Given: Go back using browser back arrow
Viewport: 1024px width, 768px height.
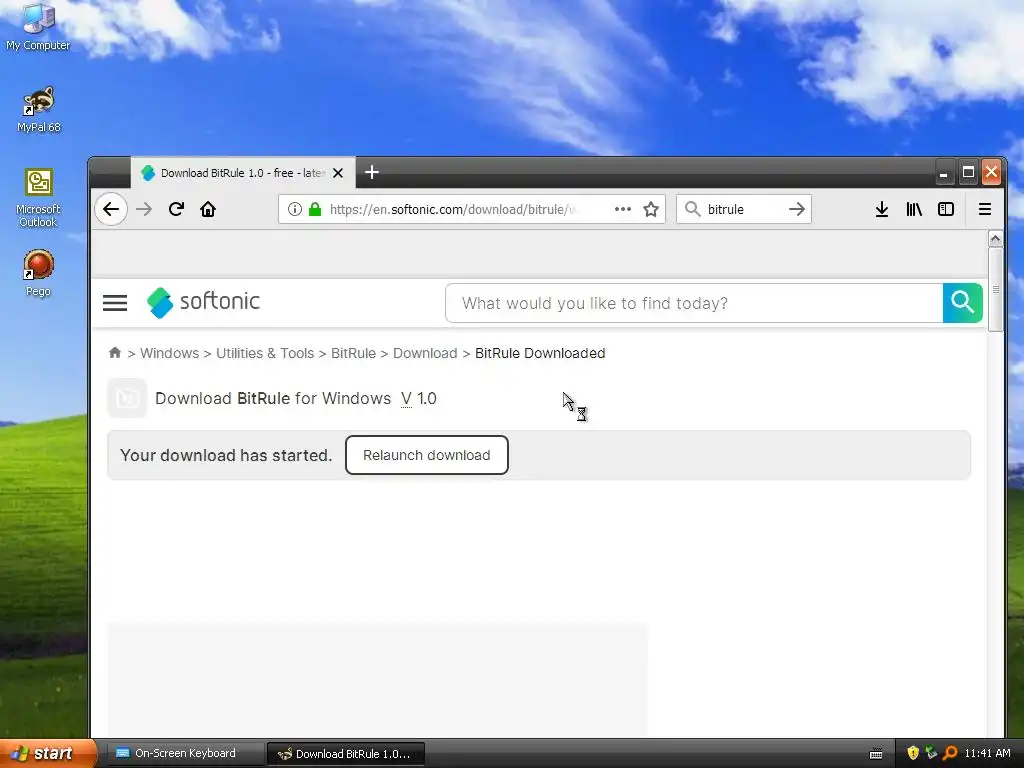Looking at the screenshot, I should [111, 209].
